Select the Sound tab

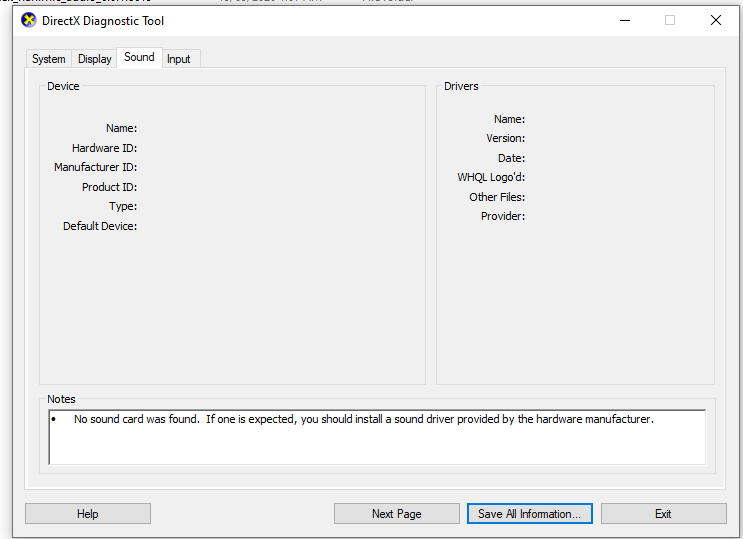click(139, 57)
